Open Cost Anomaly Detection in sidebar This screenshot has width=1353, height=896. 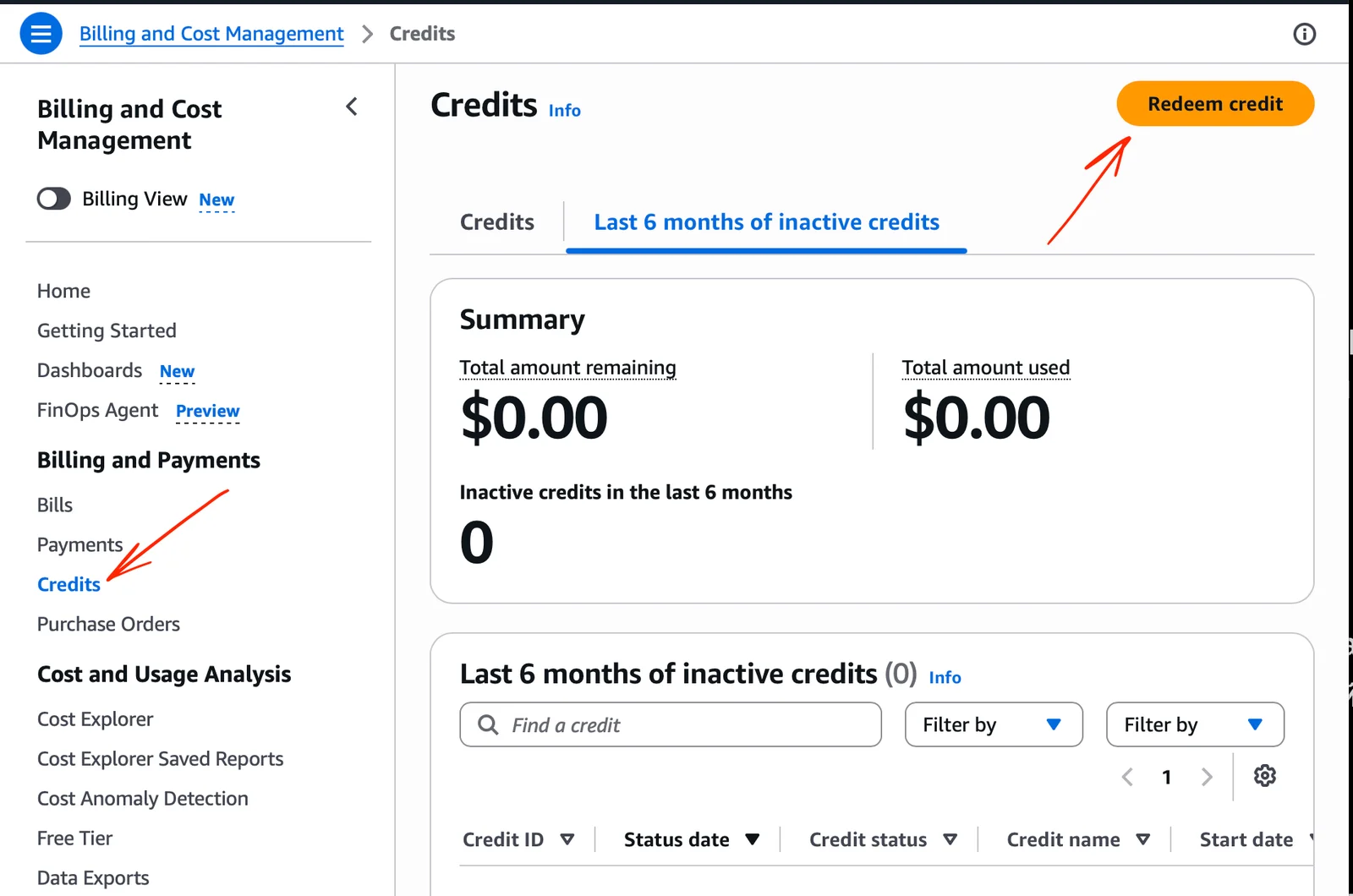[x=142, y=799]
